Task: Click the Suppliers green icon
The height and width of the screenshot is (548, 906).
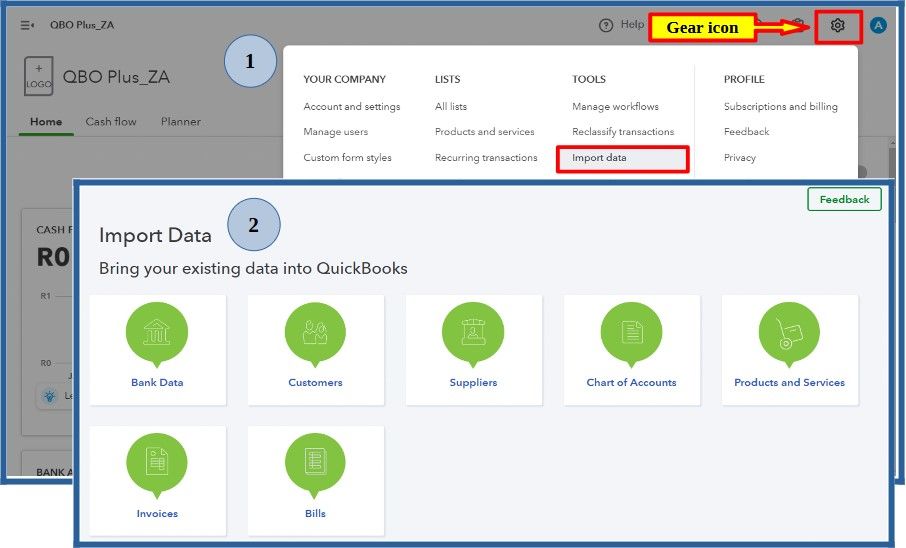Action: tap(473, 334)
